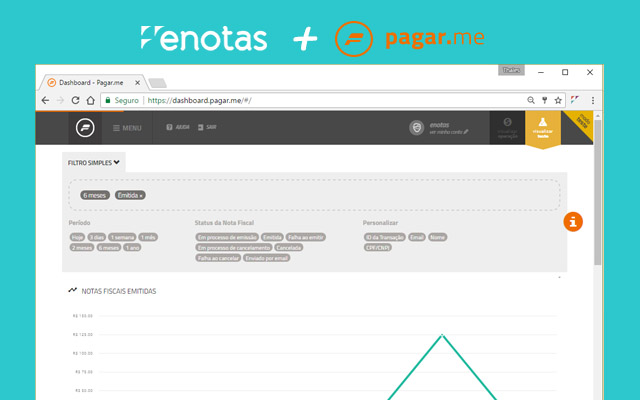Filter by 'Emitida' status option

coord(272,237)
